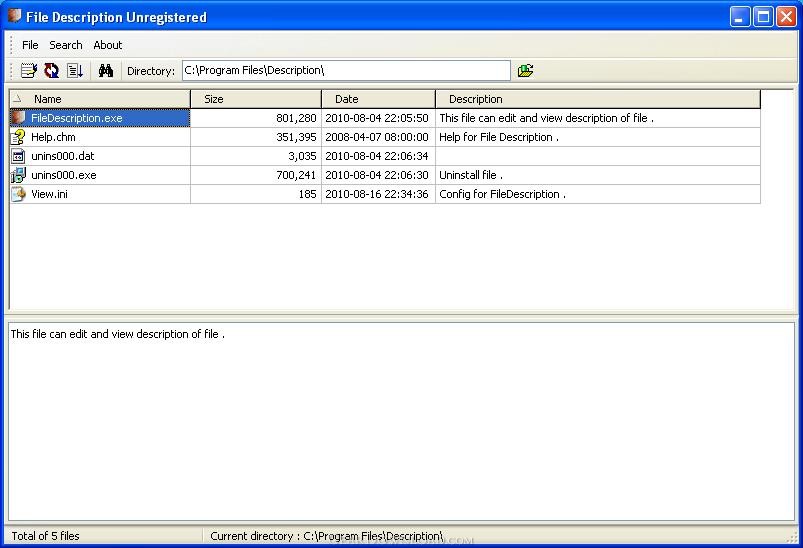803x548 pixels.
Task: Click the unins000.exe file icon
Action: click(18, 175)
